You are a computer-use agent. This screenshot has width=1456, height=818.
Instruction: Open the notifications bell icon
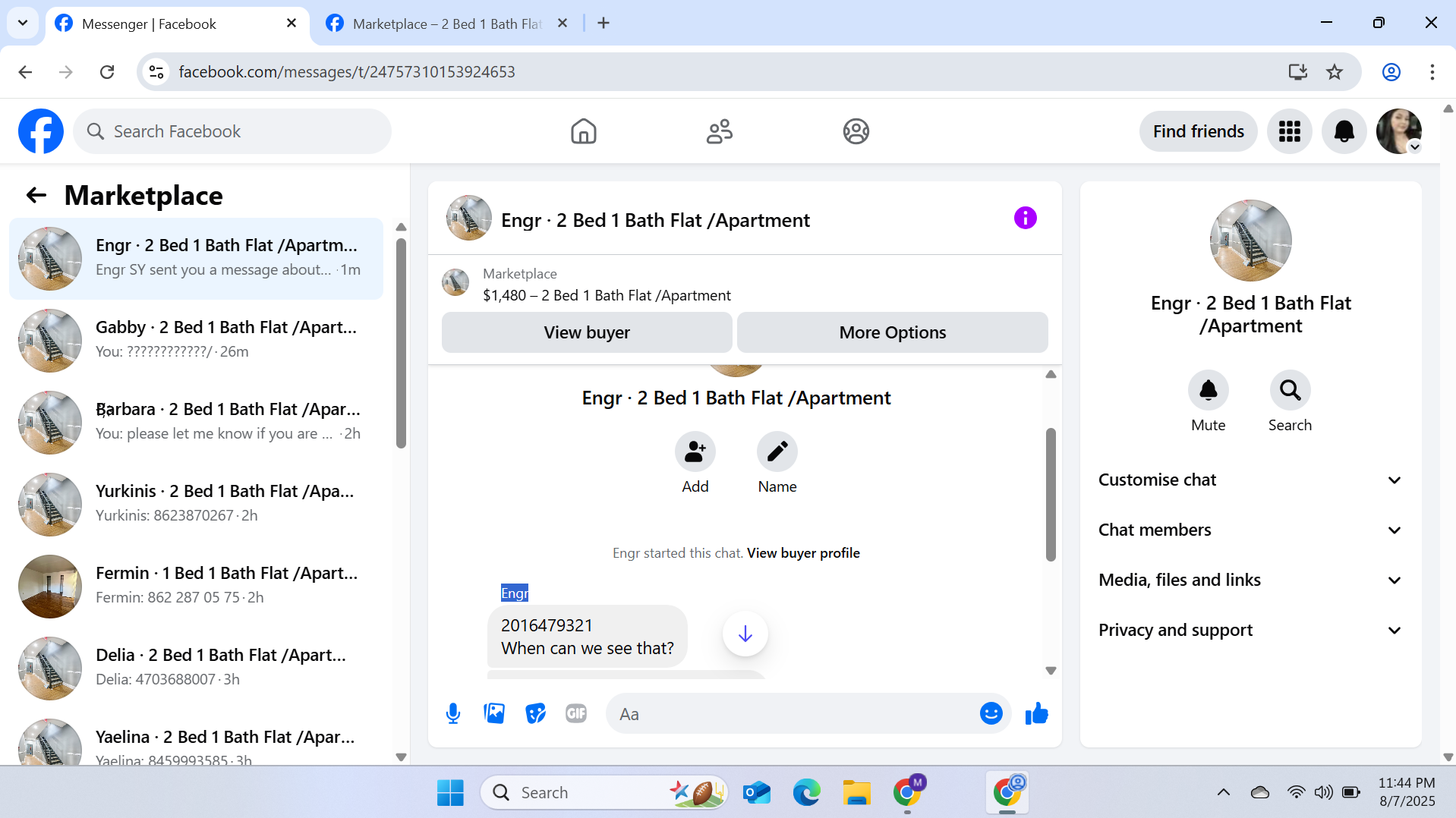(x=1344, y=131)
